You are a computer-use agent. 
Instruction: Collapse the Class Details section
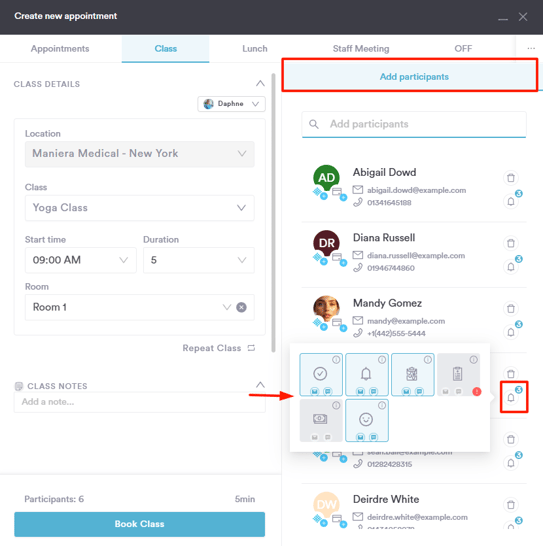point(260,84)
